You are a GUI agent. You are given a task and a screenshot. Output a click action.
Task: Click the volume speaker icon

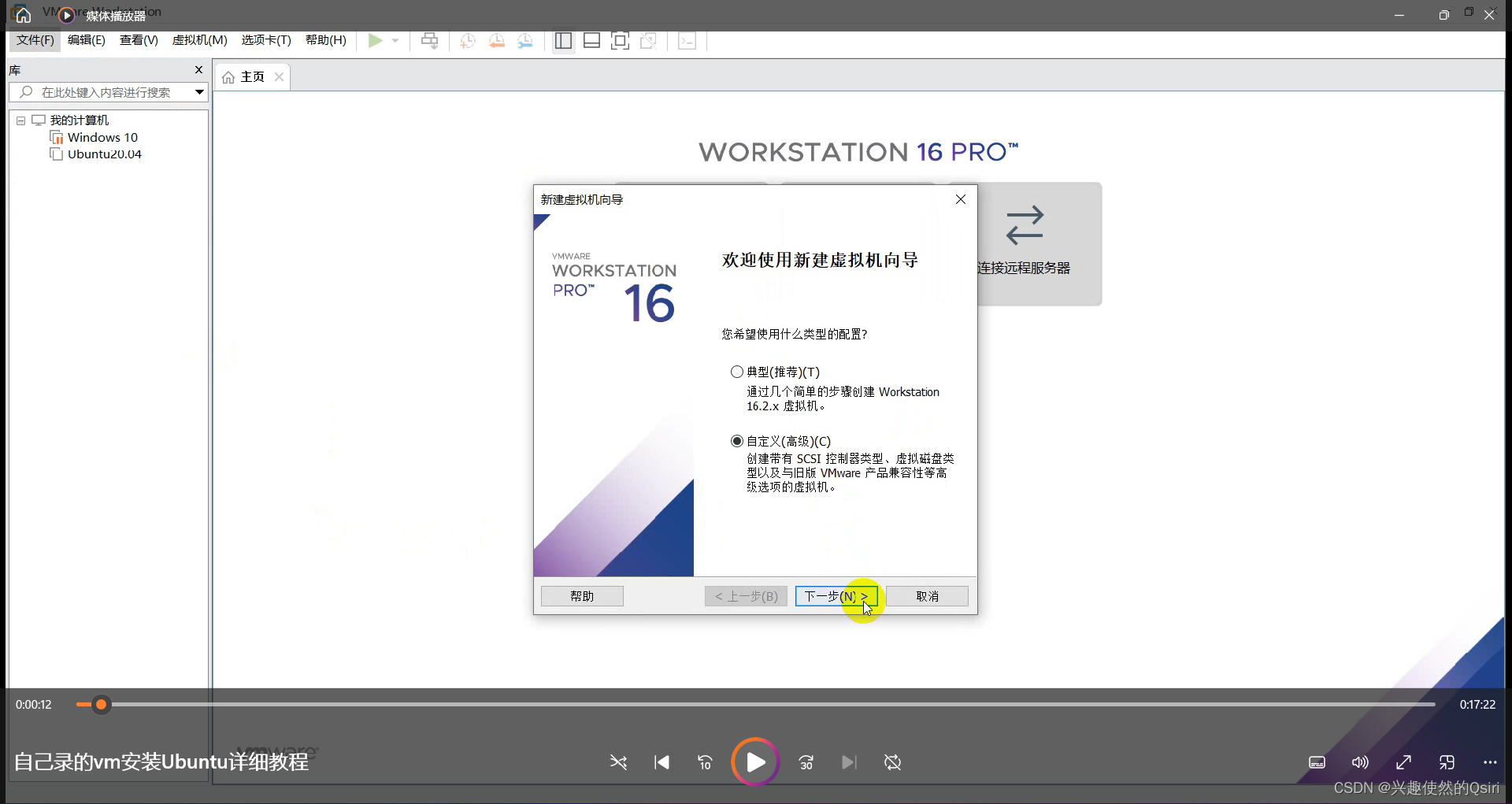(1360, 762)
